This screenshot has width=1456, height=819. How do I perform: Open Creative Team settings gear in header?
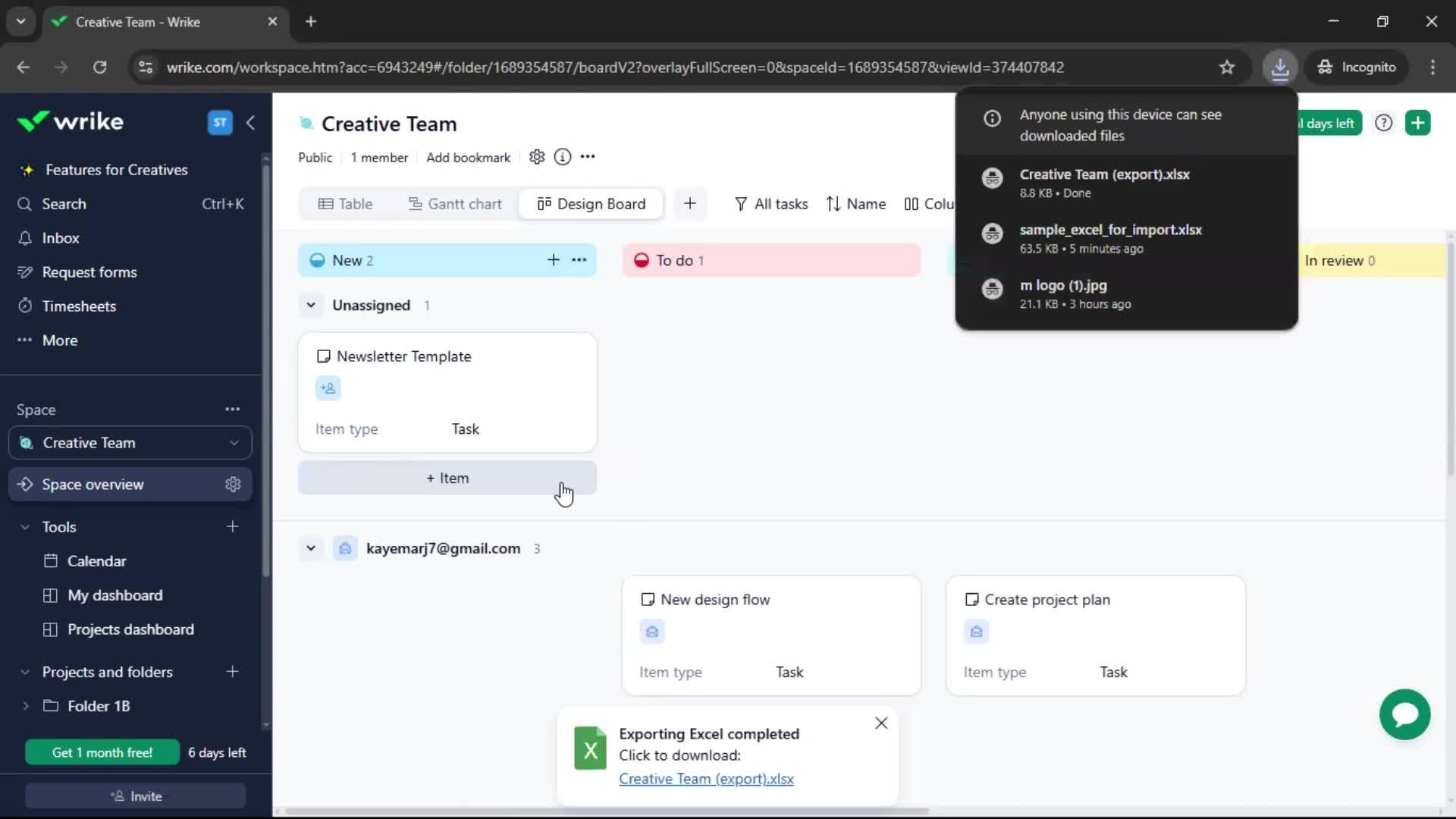click(x=537, y=157)
